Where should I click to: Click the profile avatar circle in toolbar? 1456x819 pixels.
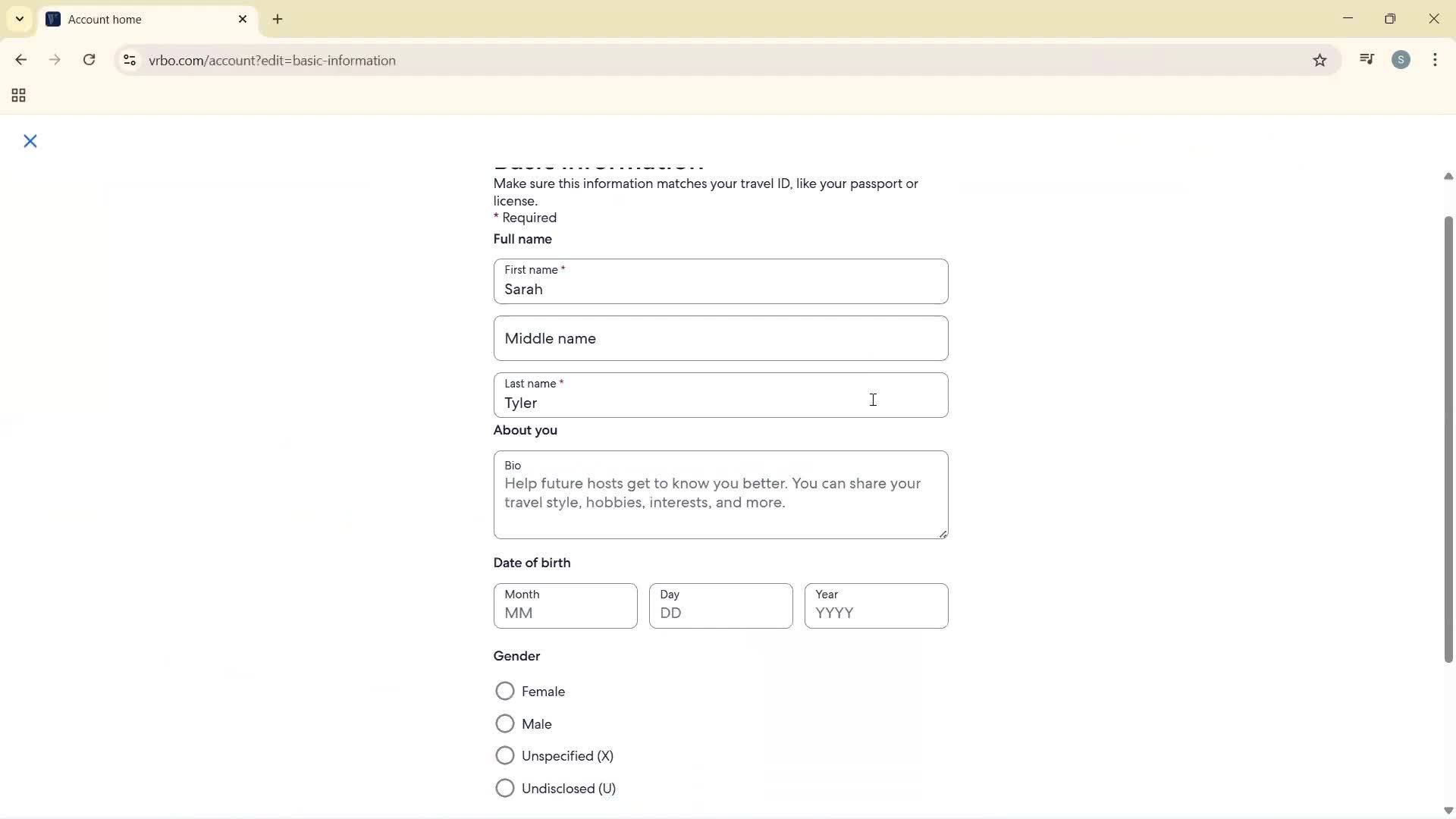1401,59
